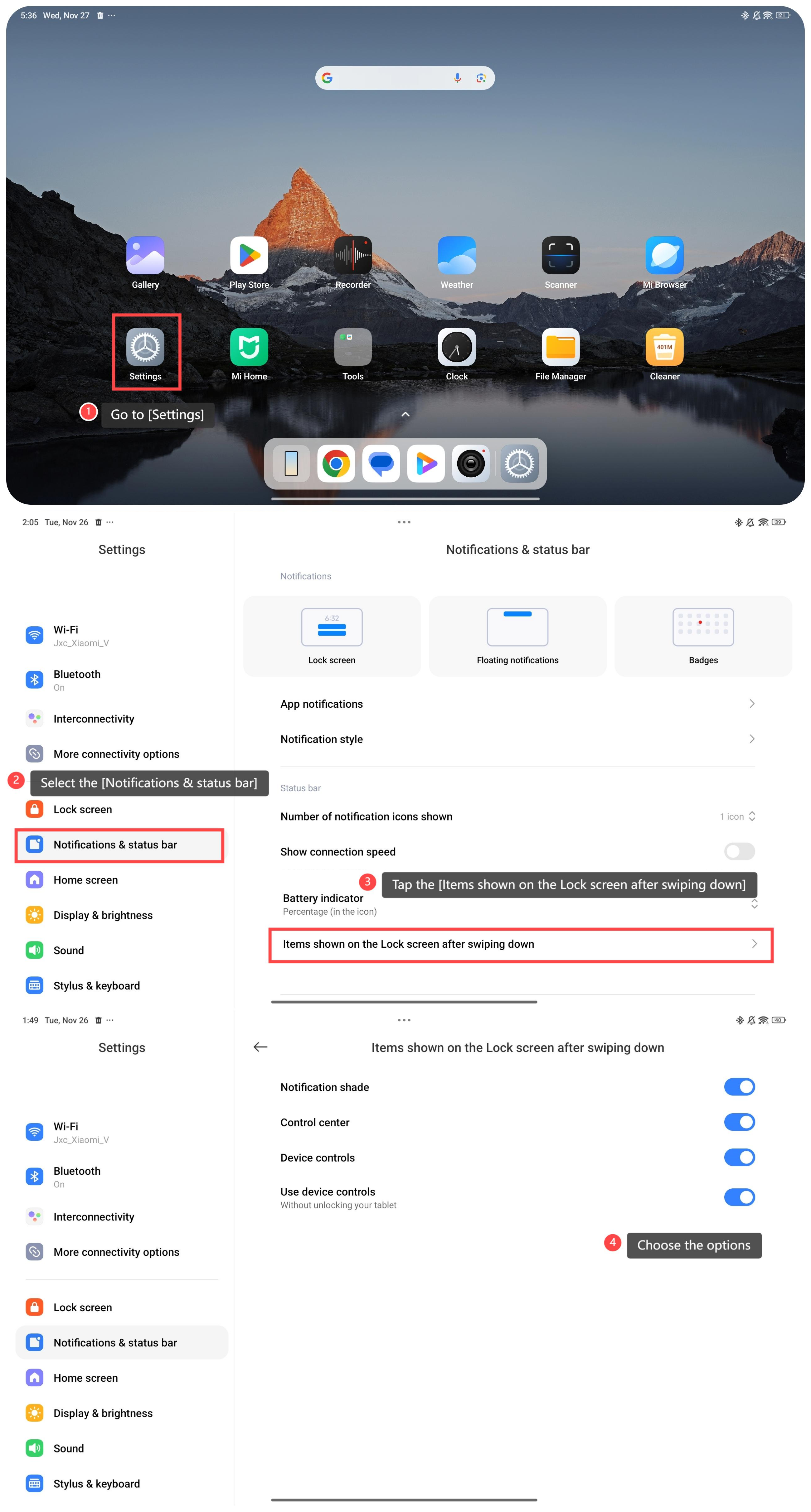
Task: Open Chrome from the dock
Action: (x=336, y=464)
